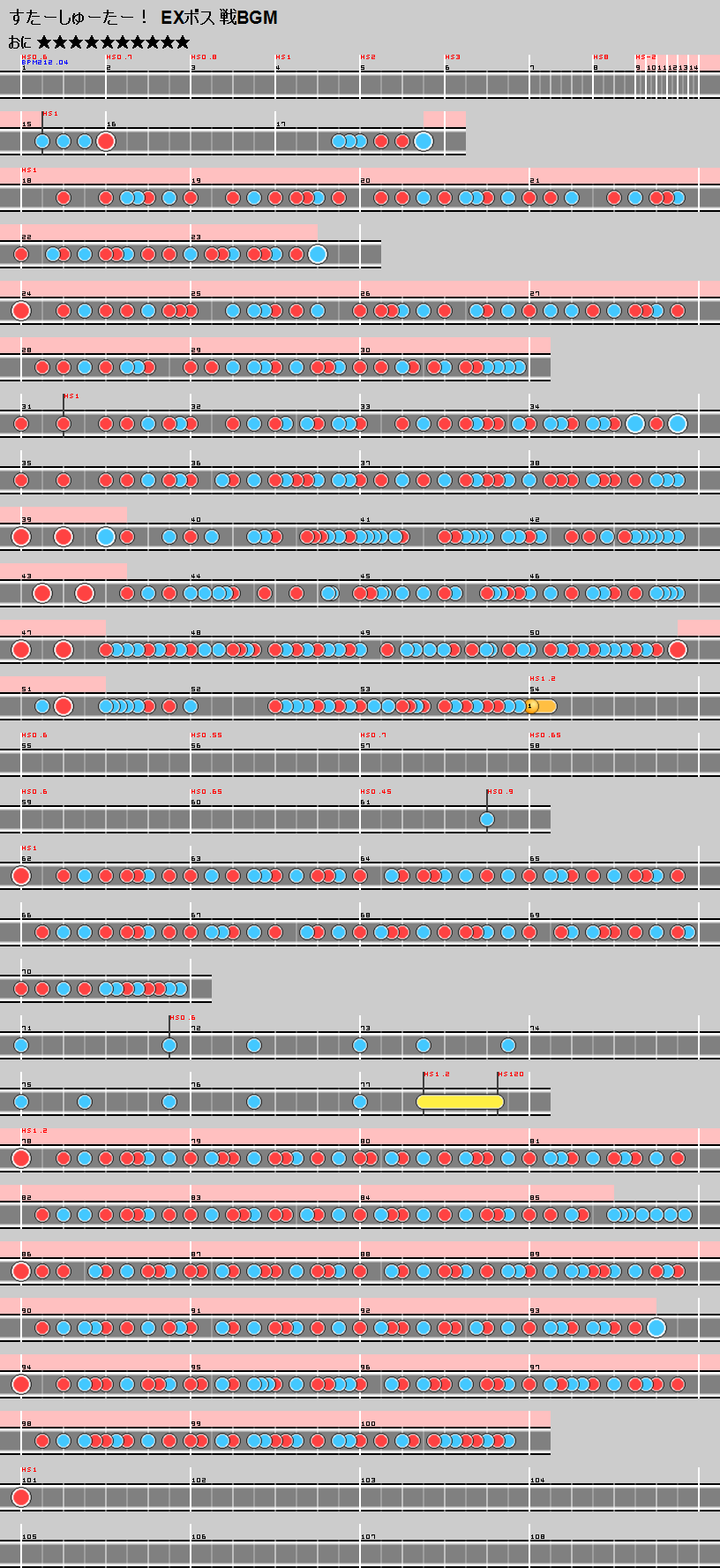This screenshot has width=720, height=1568.
Task: Click the HS0.8 marker at measure 3
Action: point(204,57)
